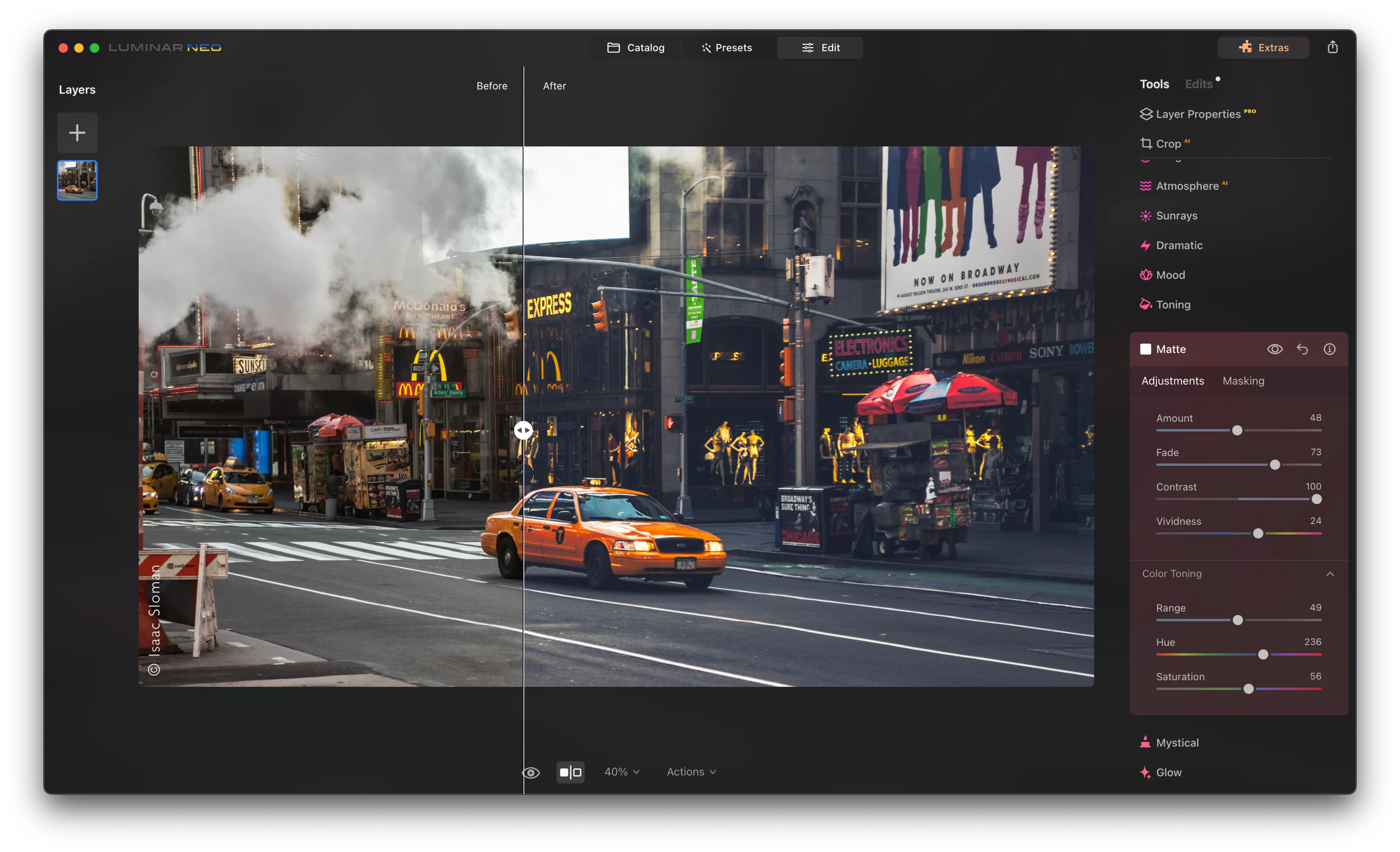Open the Mystical tool
This screenshot has height=852, width=1400.
pos(1177,743)
